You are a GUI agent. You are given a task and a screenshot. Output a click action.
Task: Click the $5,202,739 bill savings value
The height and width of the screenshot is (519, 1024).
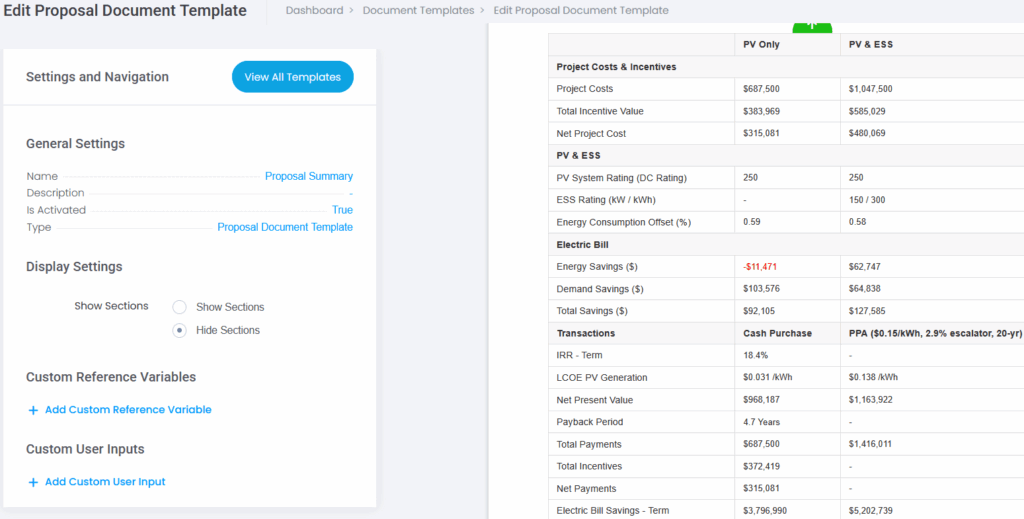(871, 511)
